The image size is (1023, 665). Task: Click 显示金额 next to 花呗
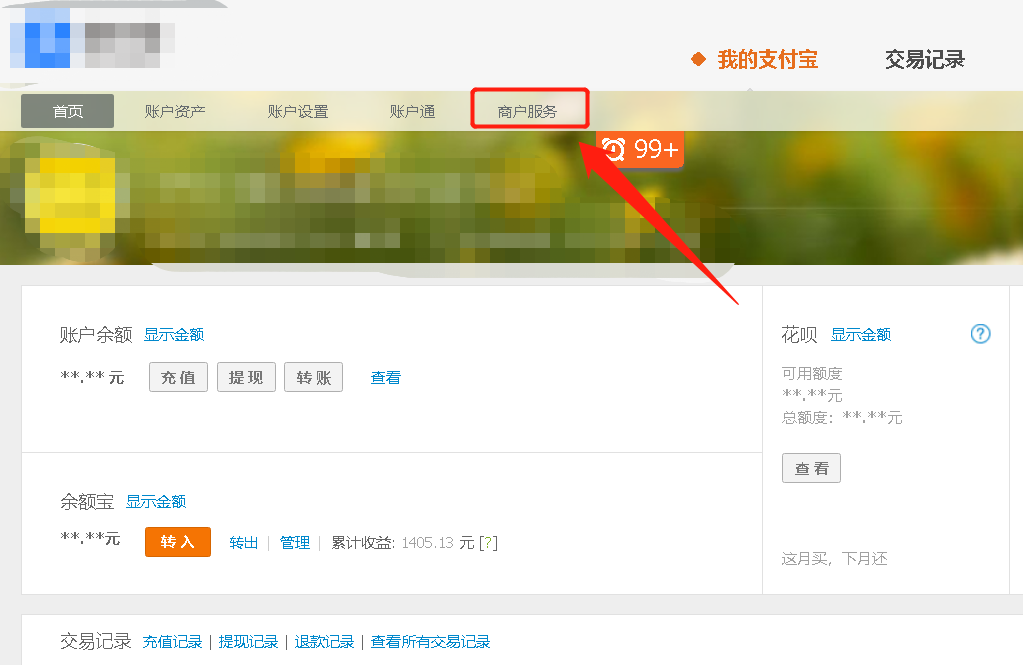coord(861,334)
